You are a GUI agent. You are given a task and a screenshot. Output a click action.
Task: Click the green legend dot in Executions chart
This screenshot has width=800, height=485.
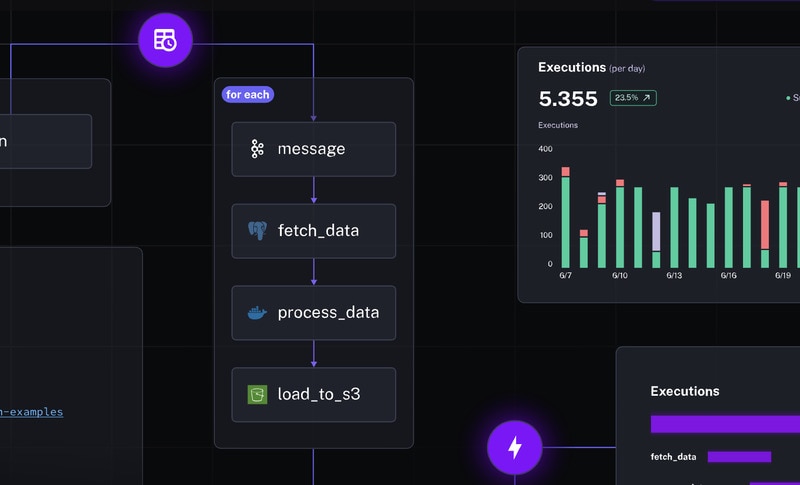788,98
